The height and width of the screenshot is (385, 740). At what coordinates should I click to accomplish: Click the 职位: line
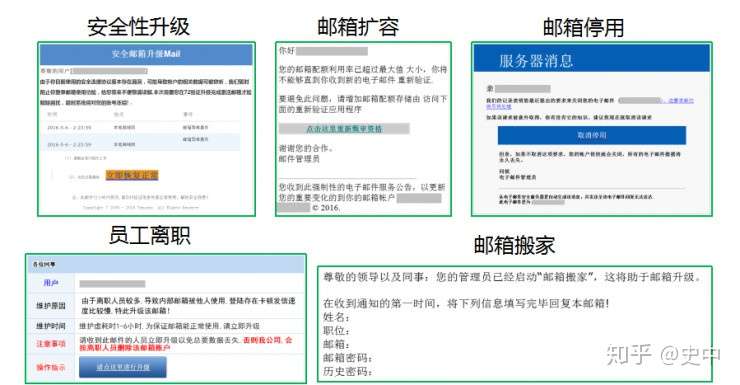pos(336,331)
